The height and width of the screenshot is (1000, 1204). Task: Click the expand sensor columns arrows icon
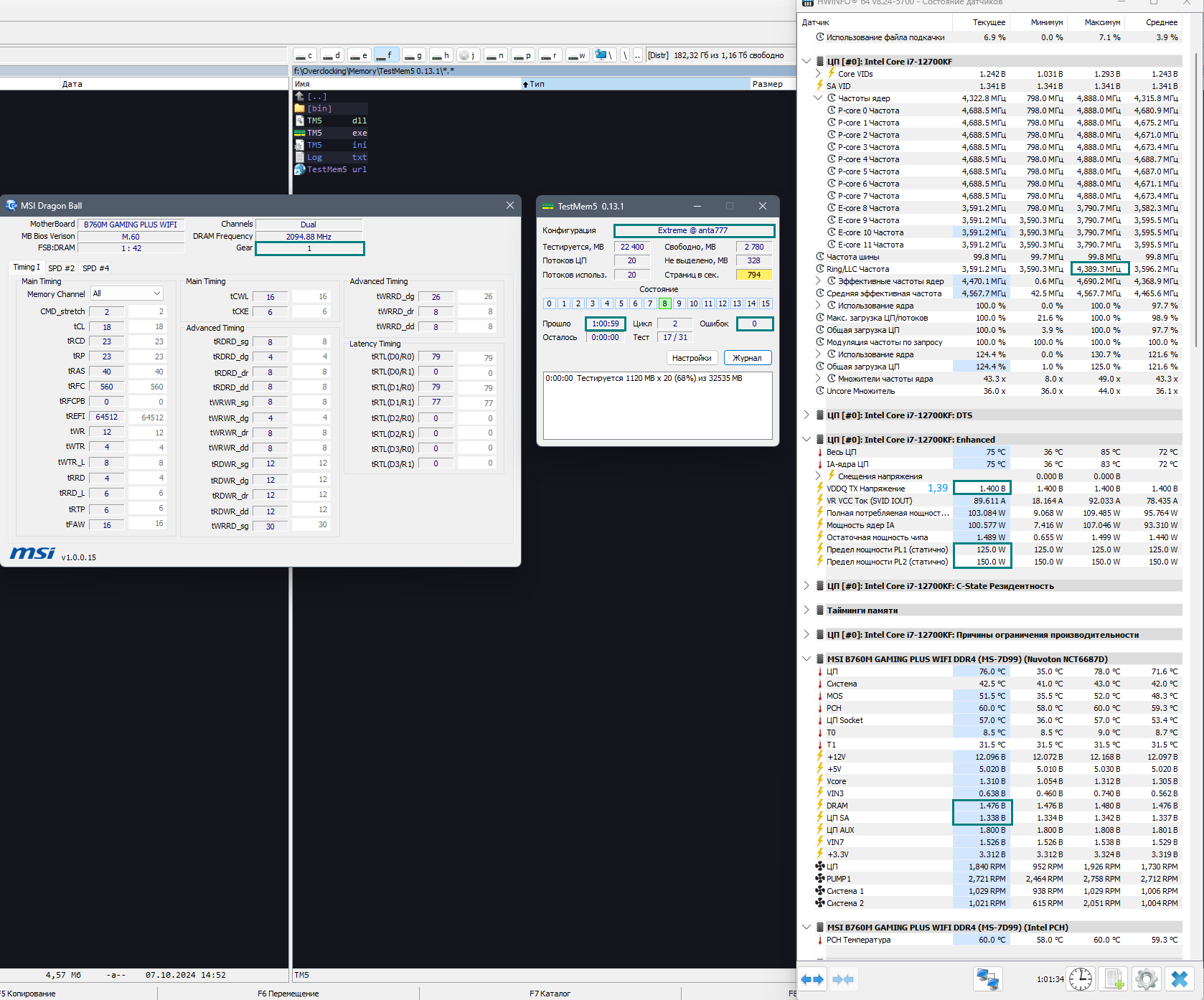tap(812, 979)
